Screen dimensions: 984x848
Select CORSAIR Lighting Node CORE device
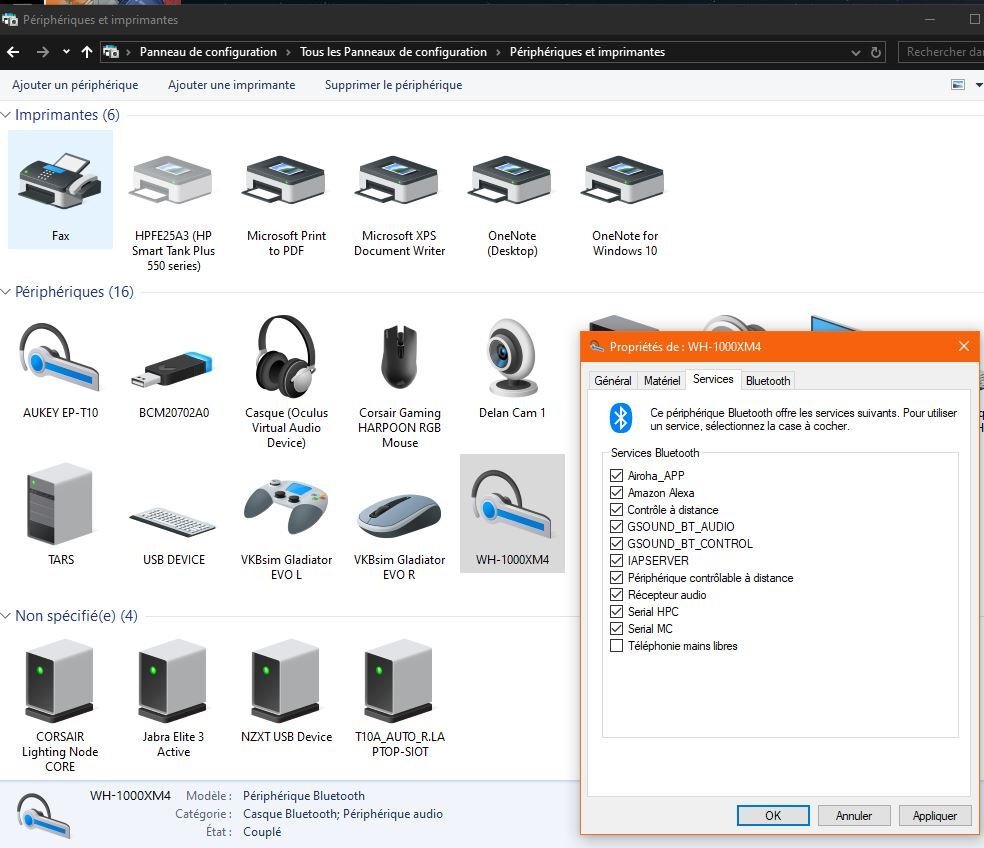click(x=60, y=705)
